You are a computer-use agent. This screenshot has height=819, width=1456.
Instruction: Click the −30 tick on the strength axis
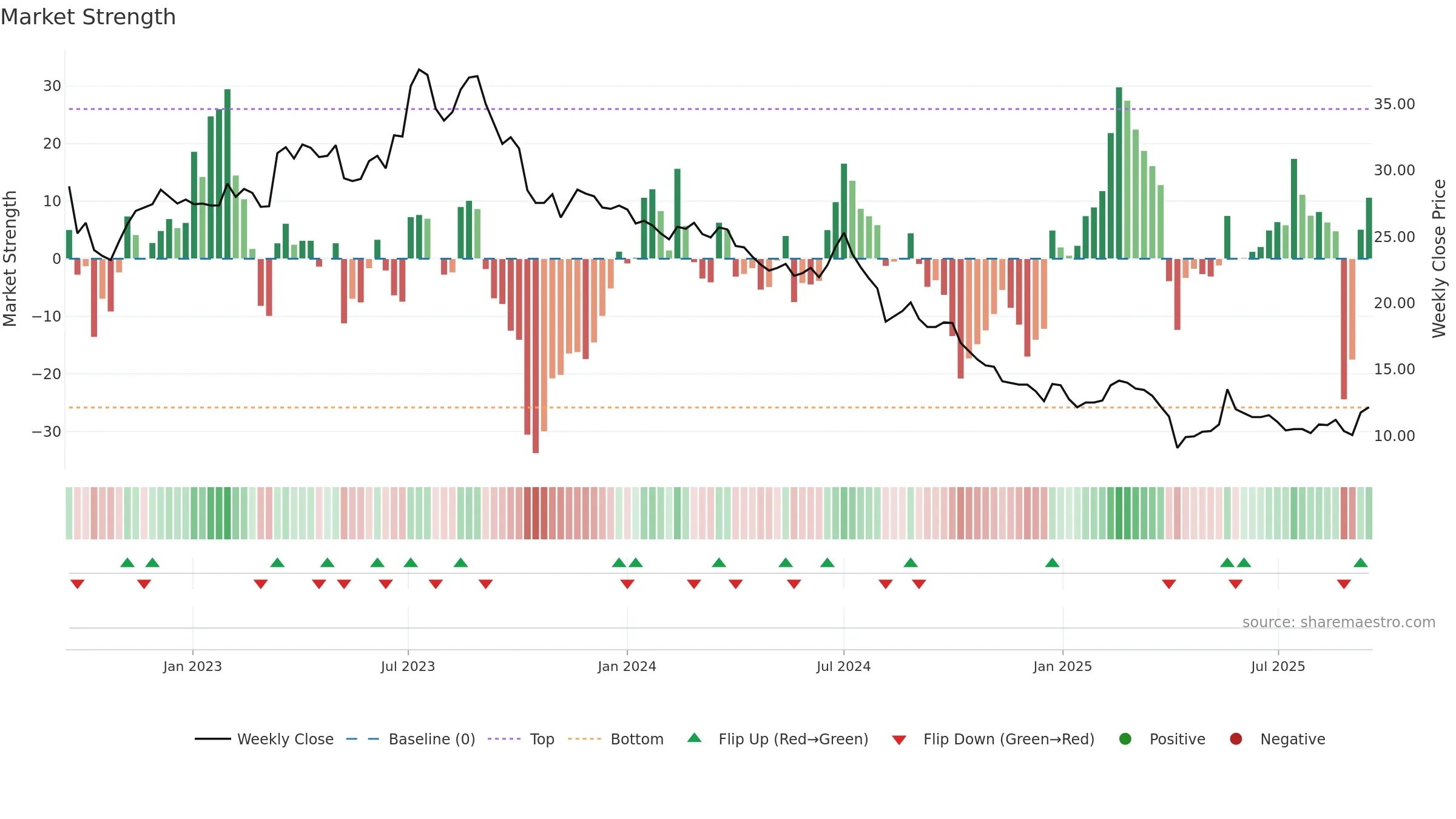47,432
